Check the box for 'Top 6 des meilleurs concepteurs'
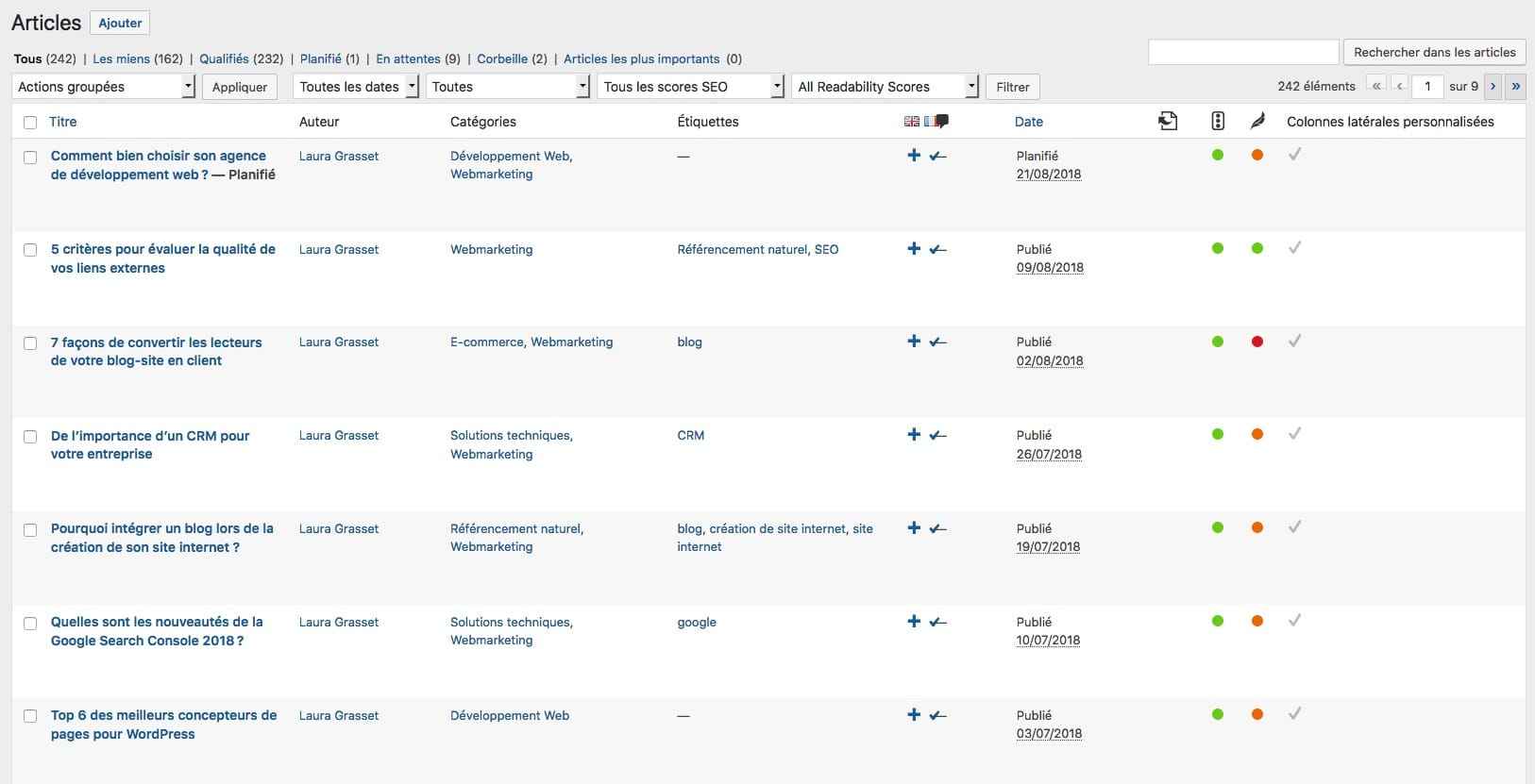1535x784 pixels. point(30,717)
